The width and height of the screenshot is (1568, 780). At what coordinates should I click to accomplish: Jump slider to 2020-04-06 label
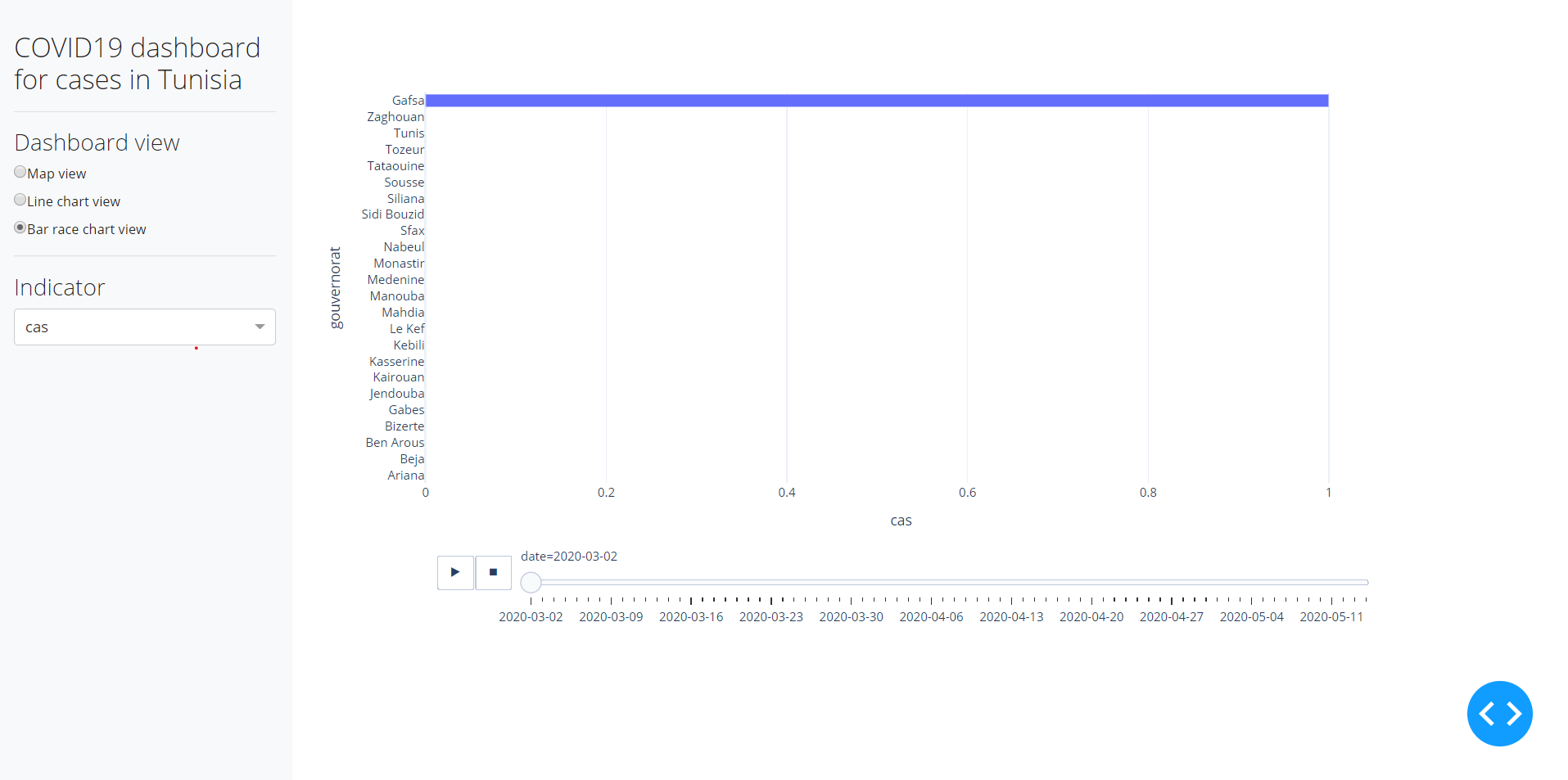point(931,616)
